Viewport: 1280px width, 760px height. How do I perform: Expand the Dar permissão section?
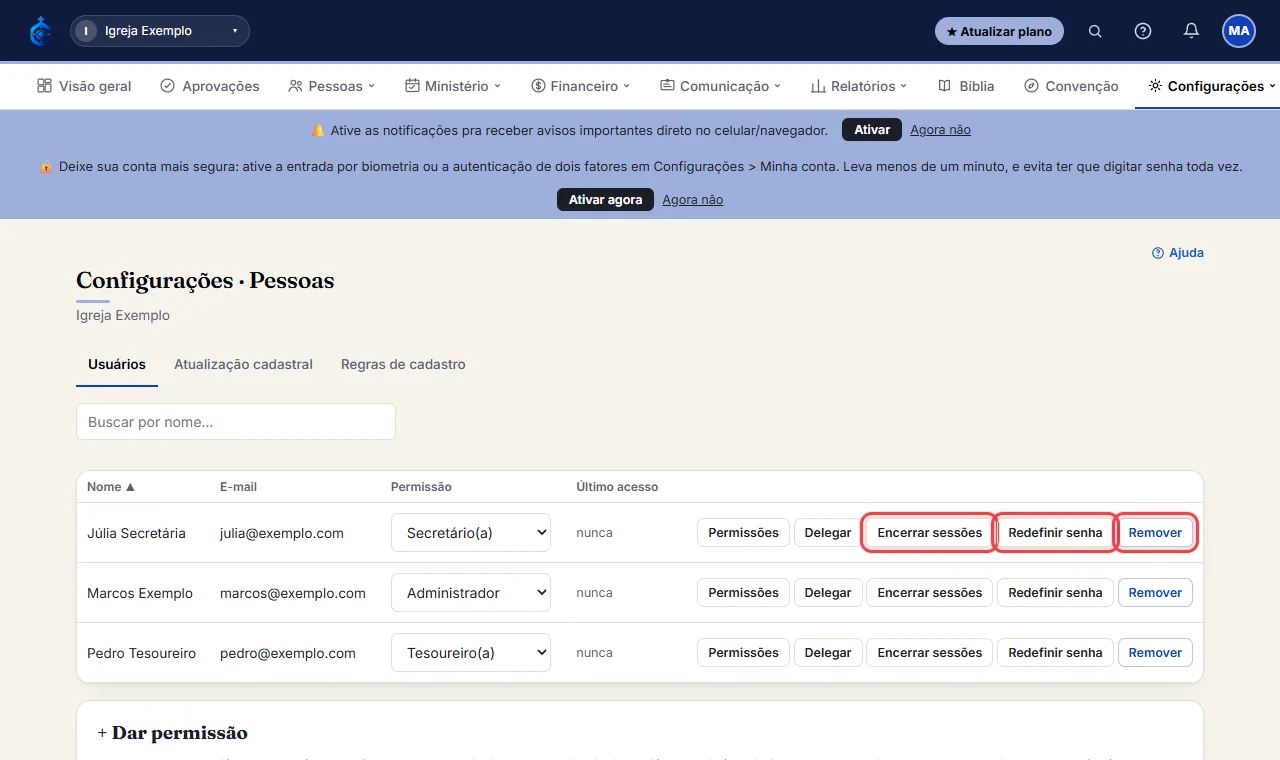tap(172, 733)
